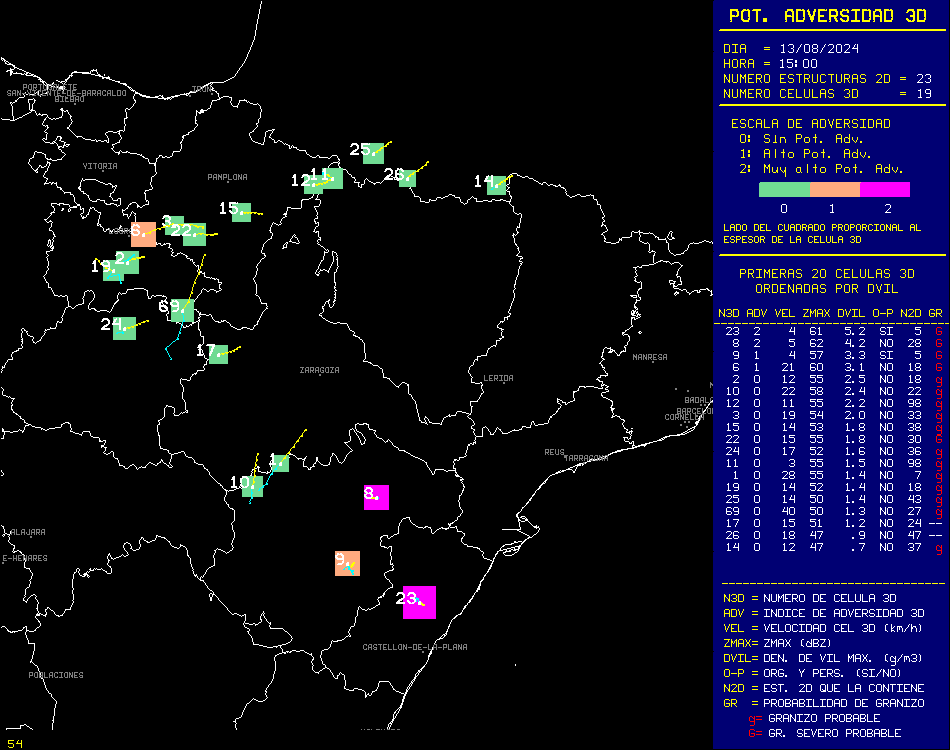Image resolution: width=950 pixels, height=750 pixels.
Task: Click the green cell 14 marker
Action: tap(495, 184)
